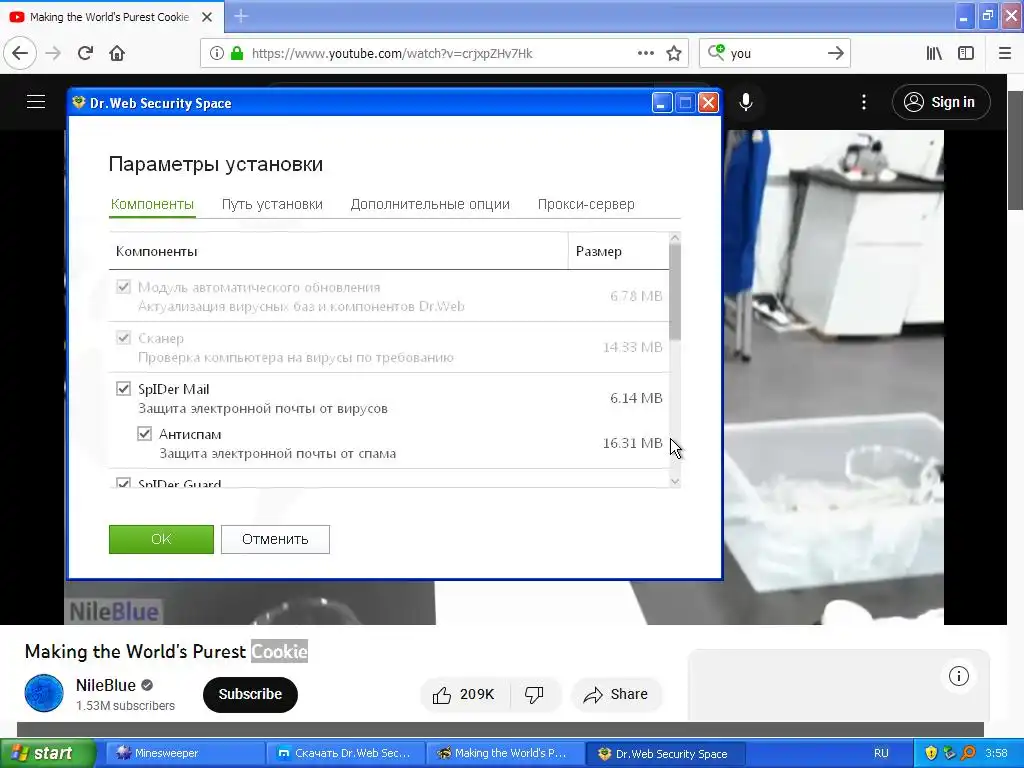Click the search engine magnifier icon
Image resolution: width=1024 pixels, height=768 pixels.
(x=716, y=53)
